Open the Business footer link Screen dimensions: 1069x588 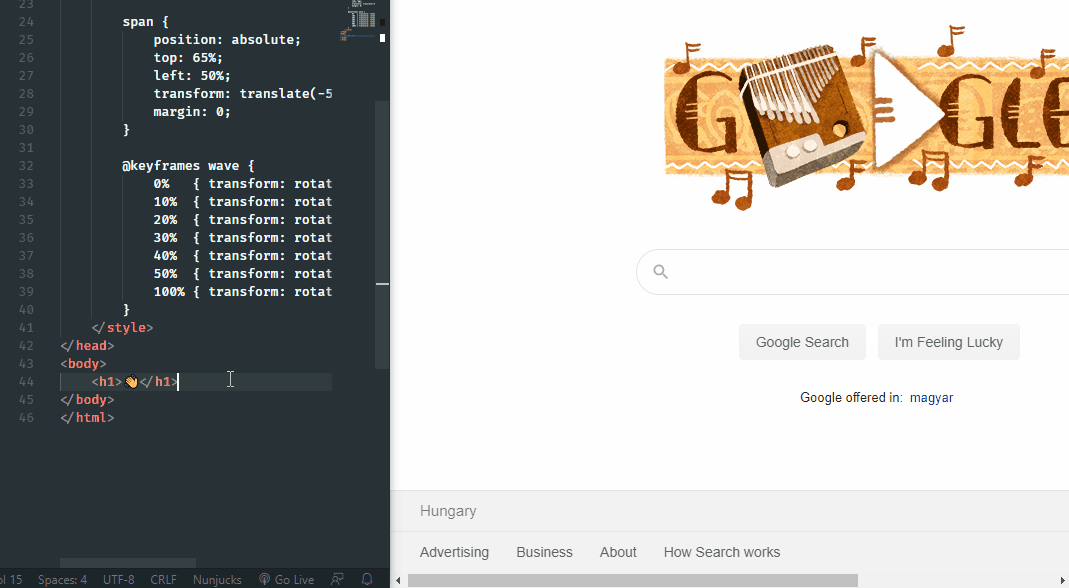[x=544, y=552]
